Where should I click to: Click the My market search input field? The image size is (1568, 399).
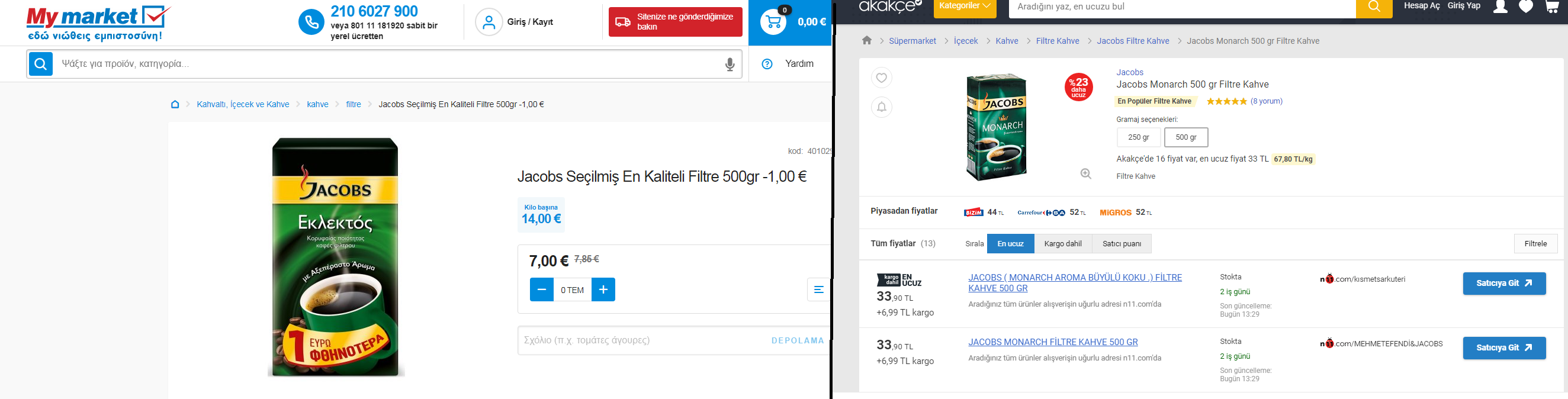point(390,64)
